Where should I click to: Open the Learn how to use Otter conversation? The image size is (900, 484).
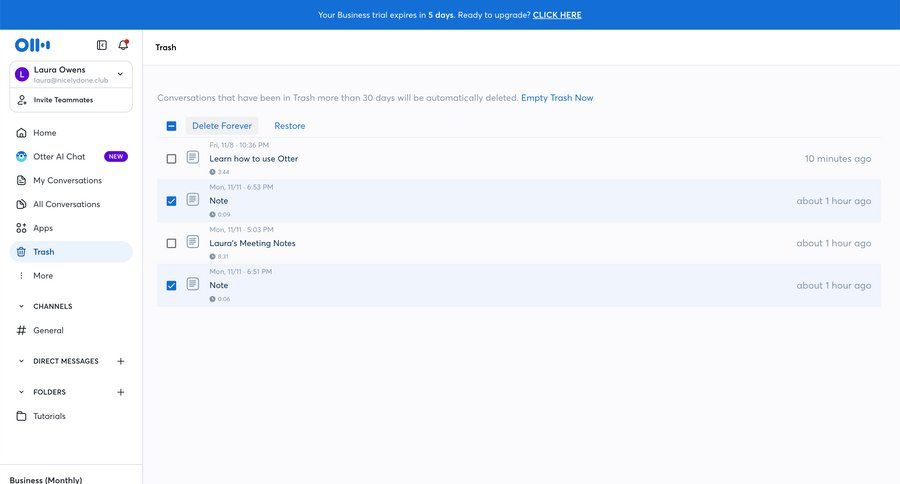point(253,158)
